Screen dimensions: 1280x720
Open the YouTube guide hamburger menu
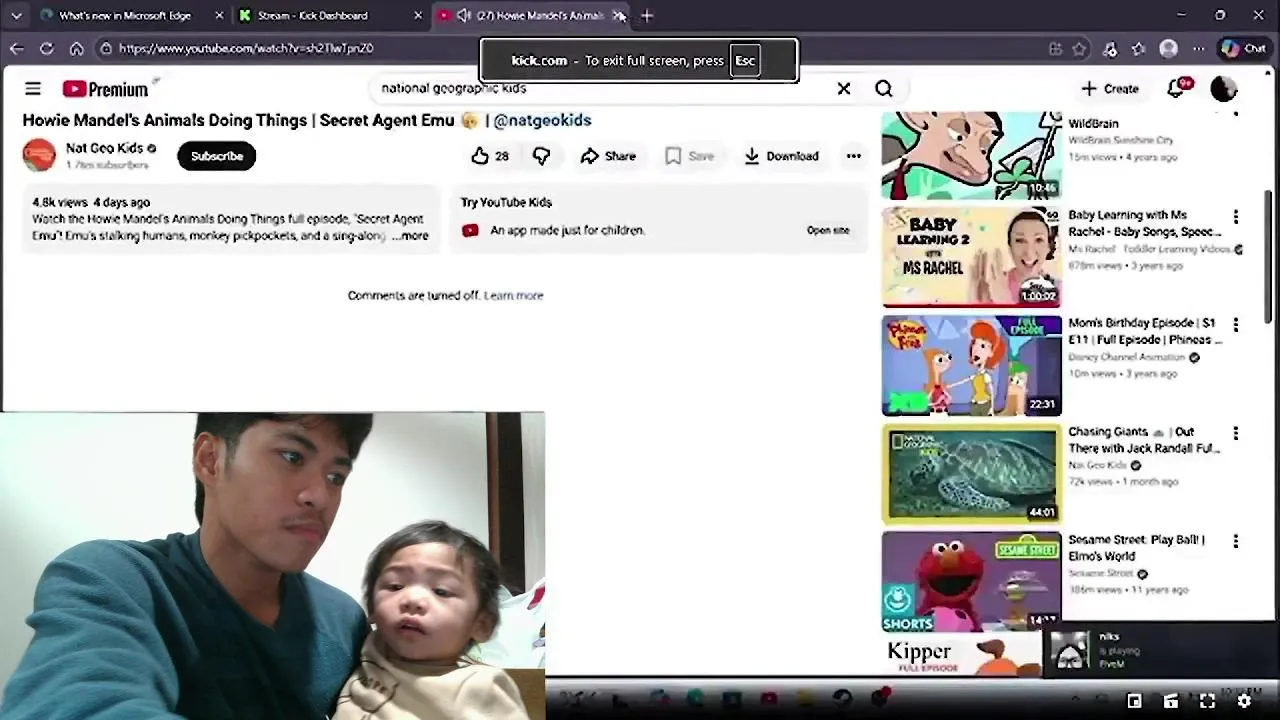pyautogui.click(x=33, y=89)
